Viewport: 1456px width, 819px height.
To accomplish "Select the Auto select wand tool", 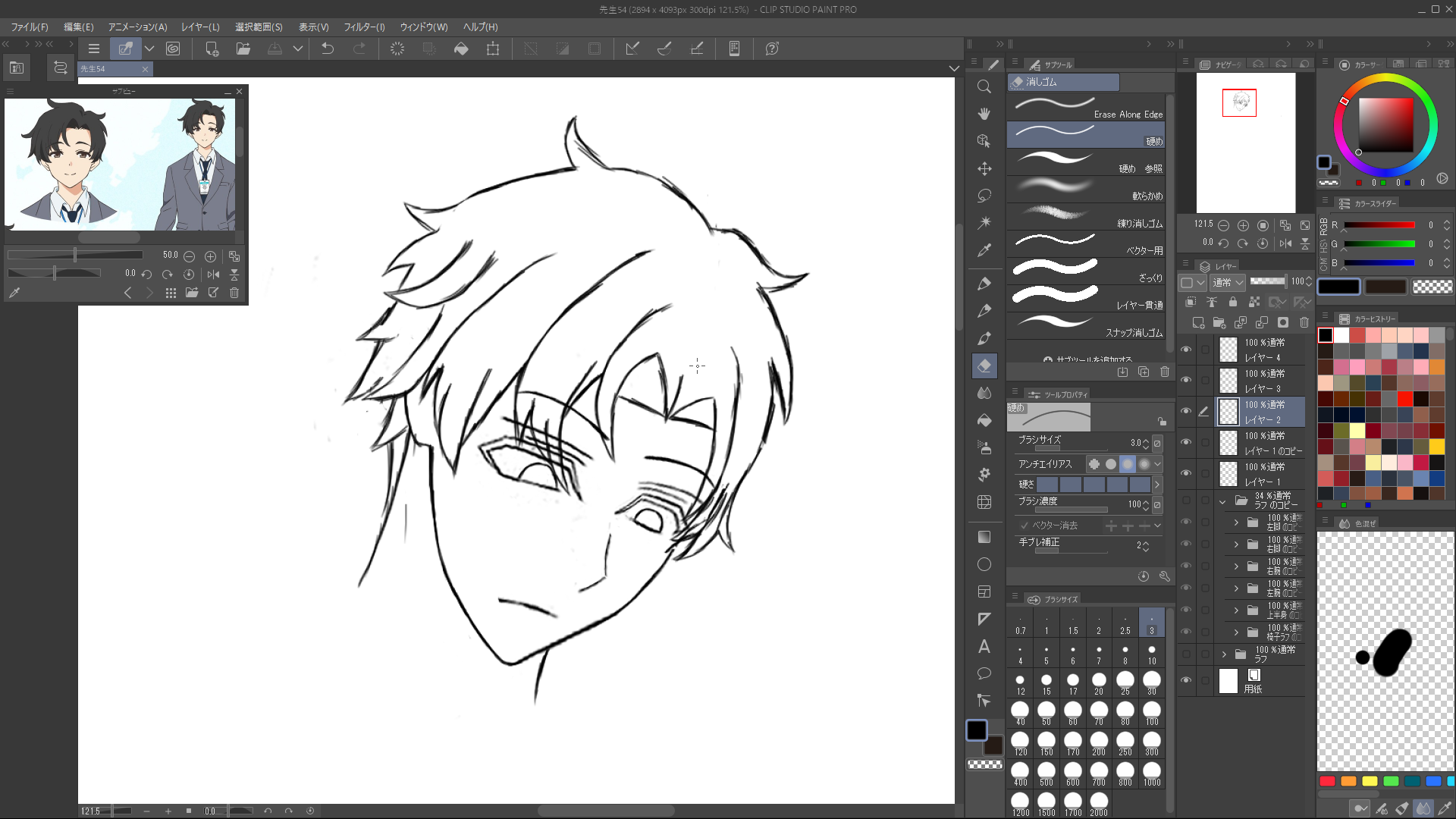I will click(984, 223).
